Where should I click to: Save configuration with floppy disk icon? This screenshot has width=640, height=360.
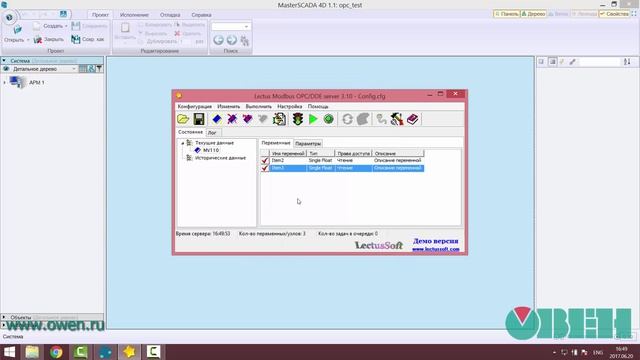point(199,119)
